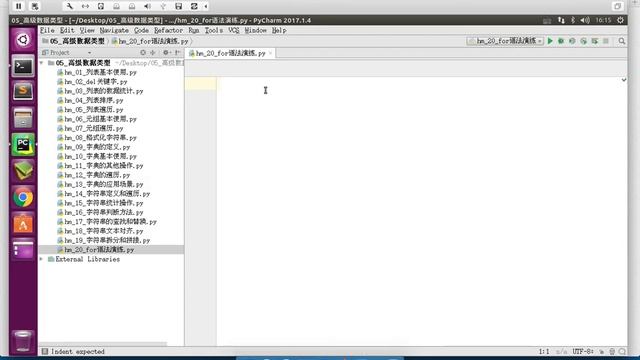This screenshot has width=640, height=360.
Task: Click the floppy disk icon in VM toolbar
Action: pyautogui.click(x=178, y=6)
